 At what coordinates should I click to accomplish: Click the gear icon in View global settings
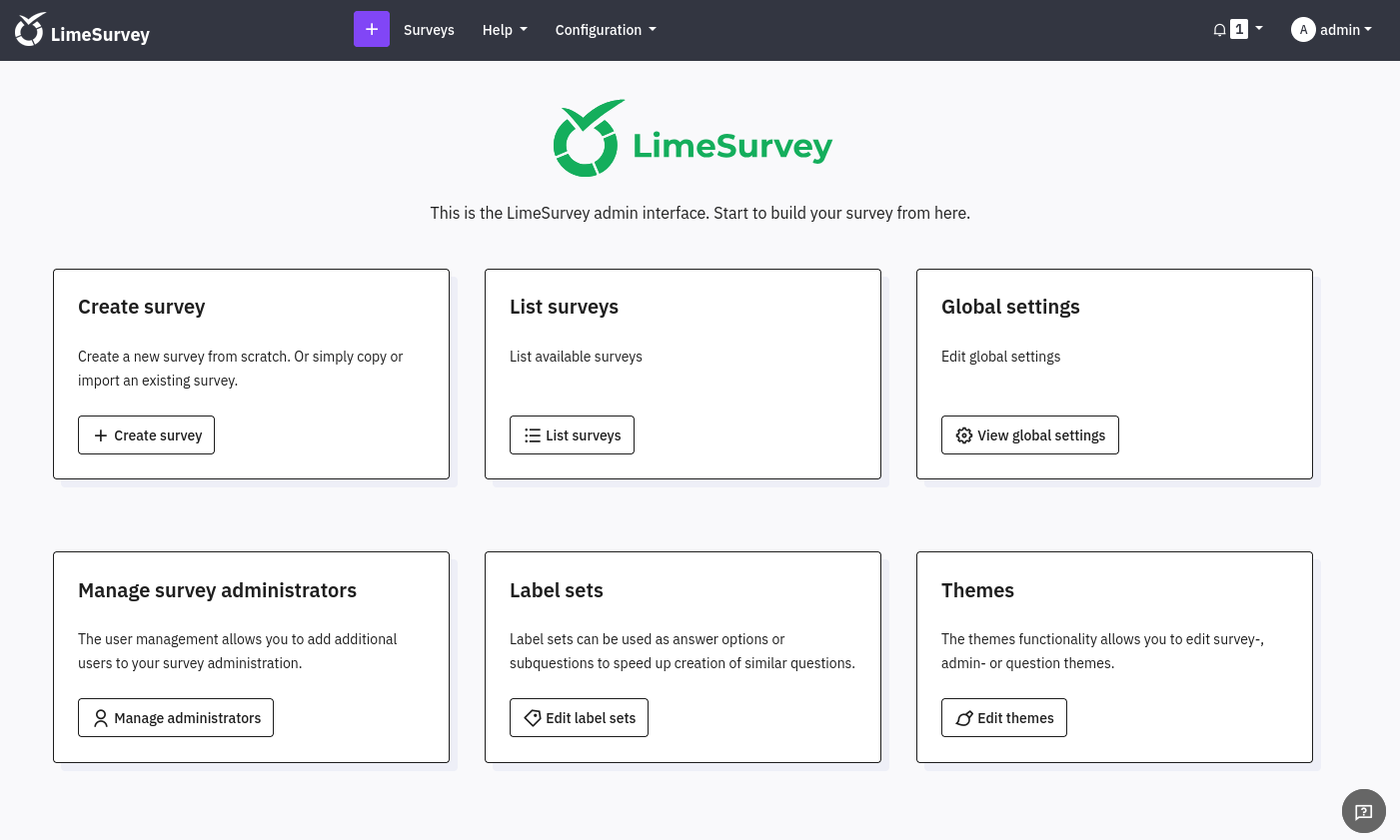964,435
